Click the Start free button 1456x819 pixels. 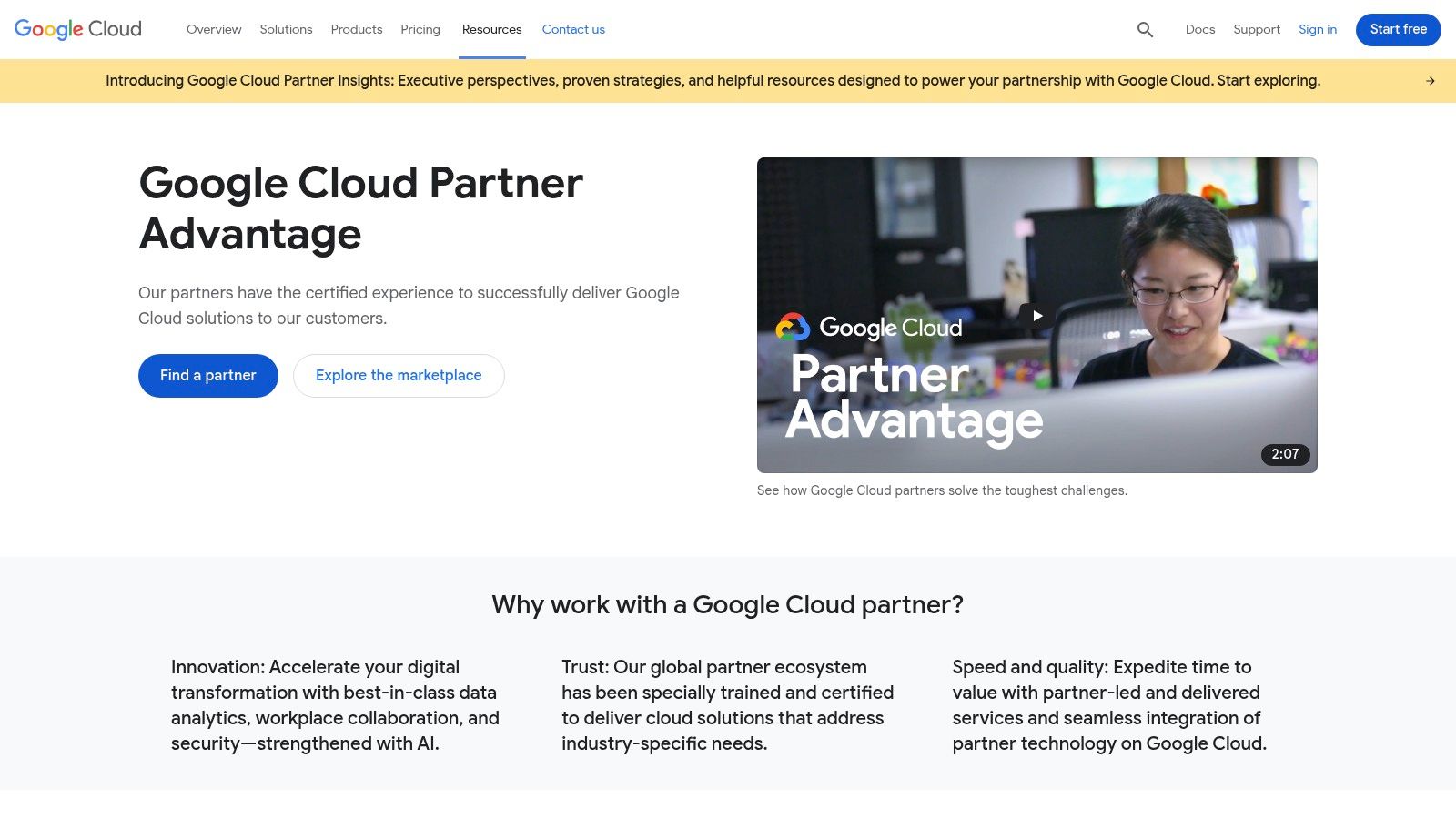point(1398,29)
